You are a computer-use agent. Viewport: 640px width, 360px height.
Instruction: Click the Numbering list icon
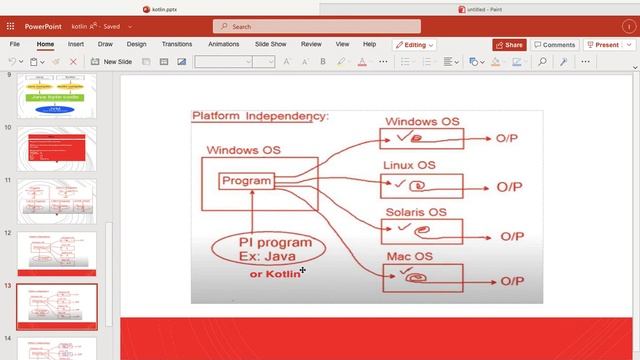tap(427, 62)
